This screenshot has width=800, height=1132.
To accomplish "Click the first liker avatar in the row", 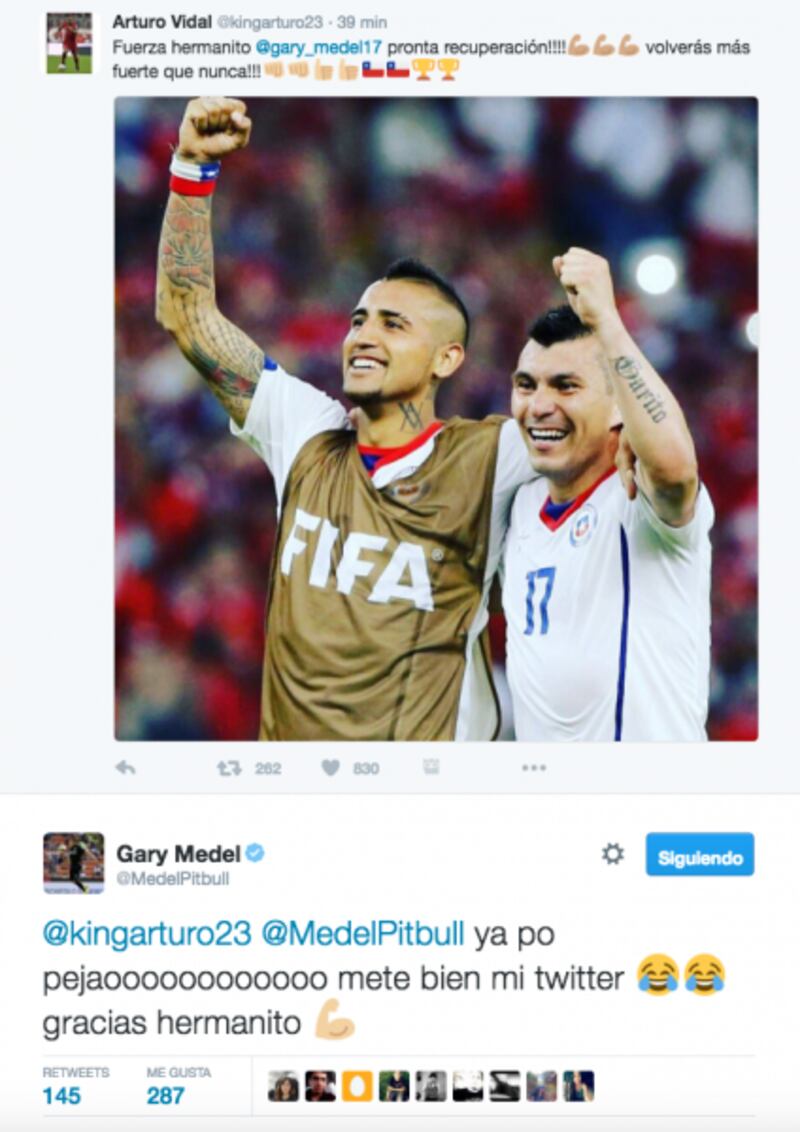I will point(283,1086).
